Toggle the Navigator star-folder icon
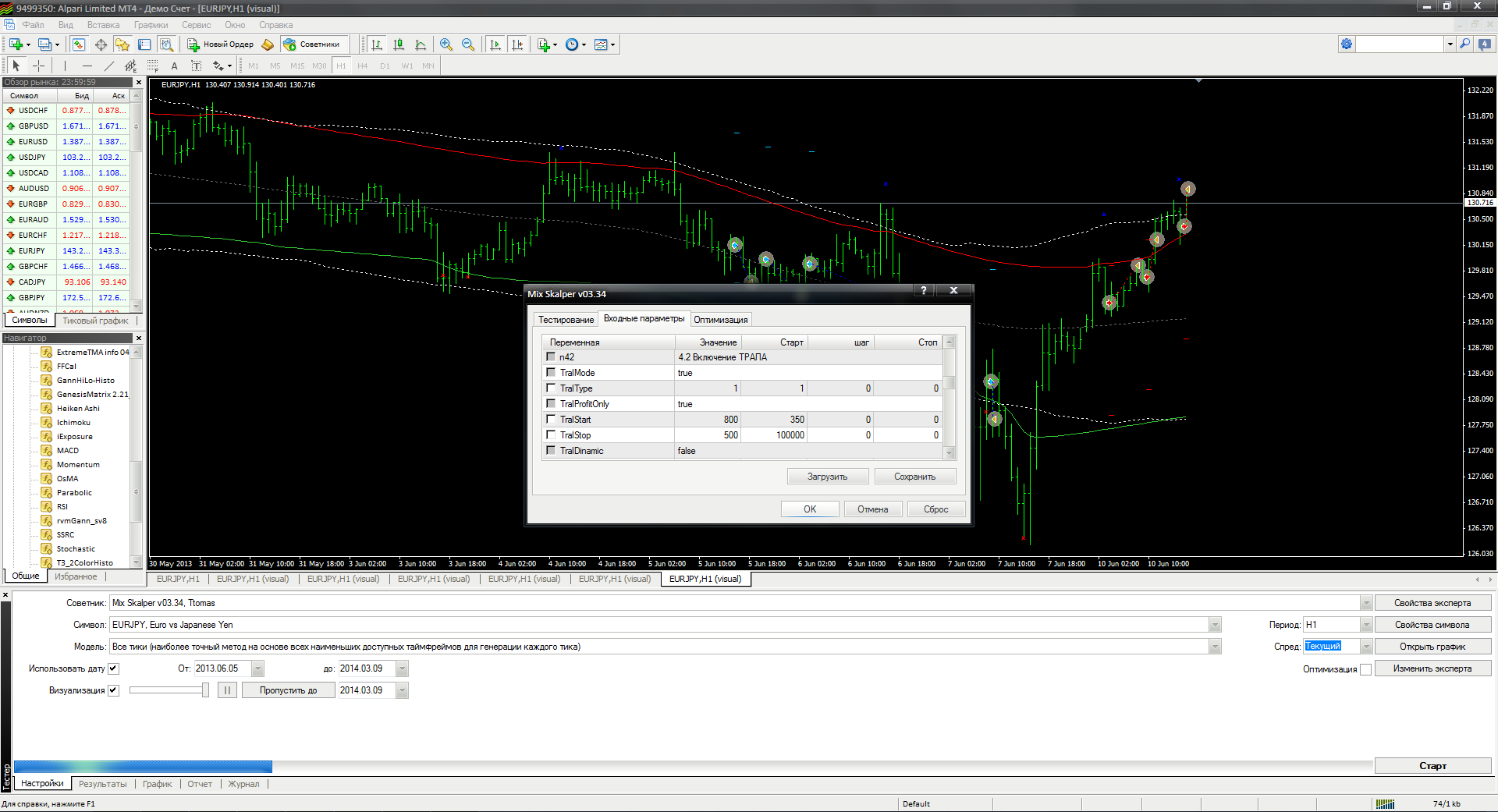1498x812 pixels. coord(122,44)
